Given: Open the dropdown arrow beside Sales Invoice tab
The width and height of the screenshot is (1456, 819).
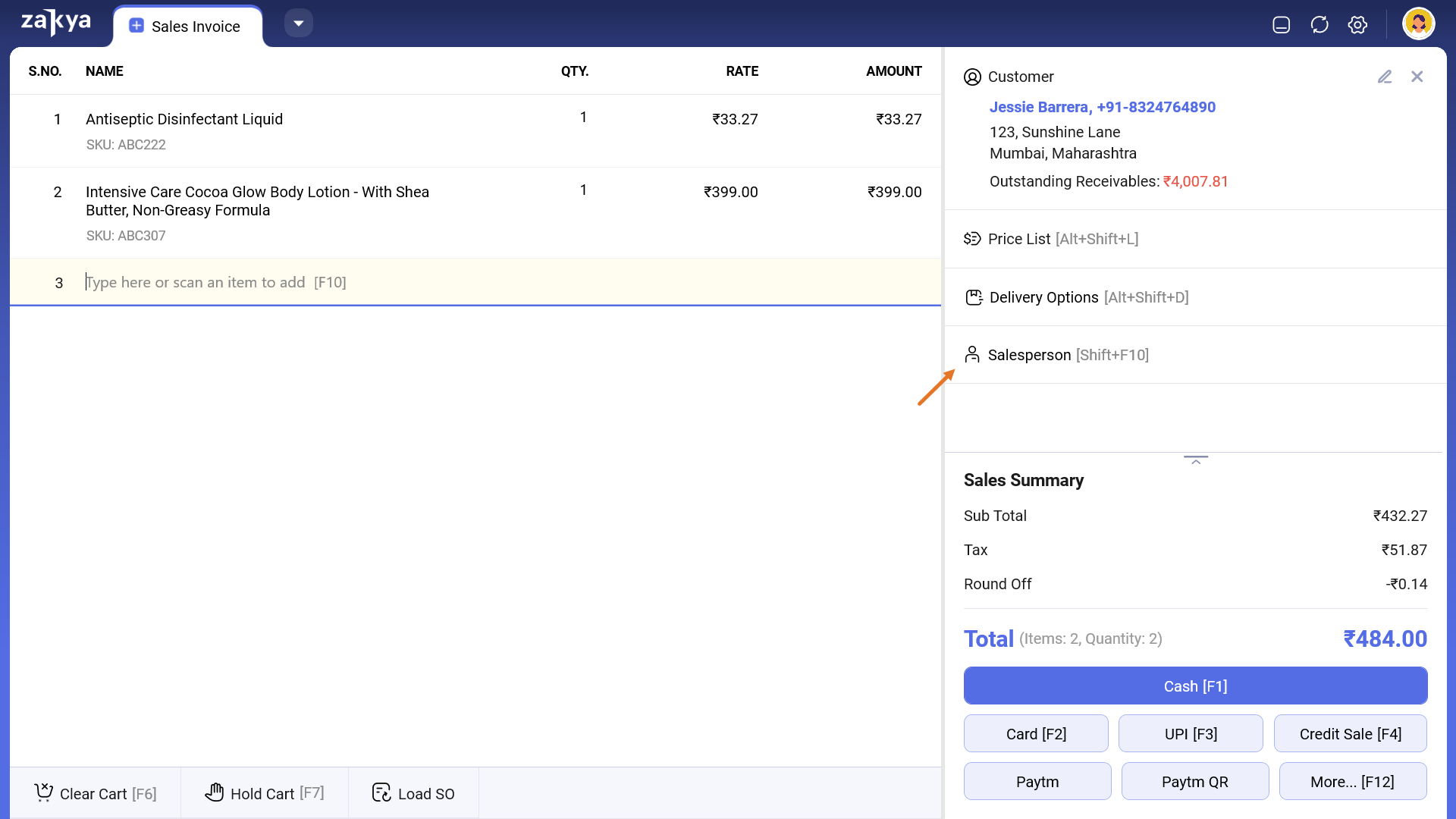Looking at the screenshot, I should point(299,24).
